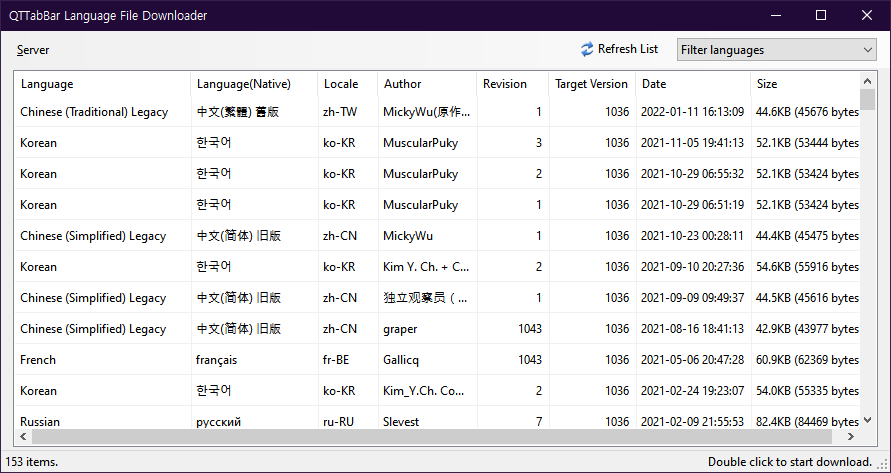Viewport: 891px width, 473px height.
Task: Select Korean row by Kim Y. Ch. + C...
Action: [438, 267]
